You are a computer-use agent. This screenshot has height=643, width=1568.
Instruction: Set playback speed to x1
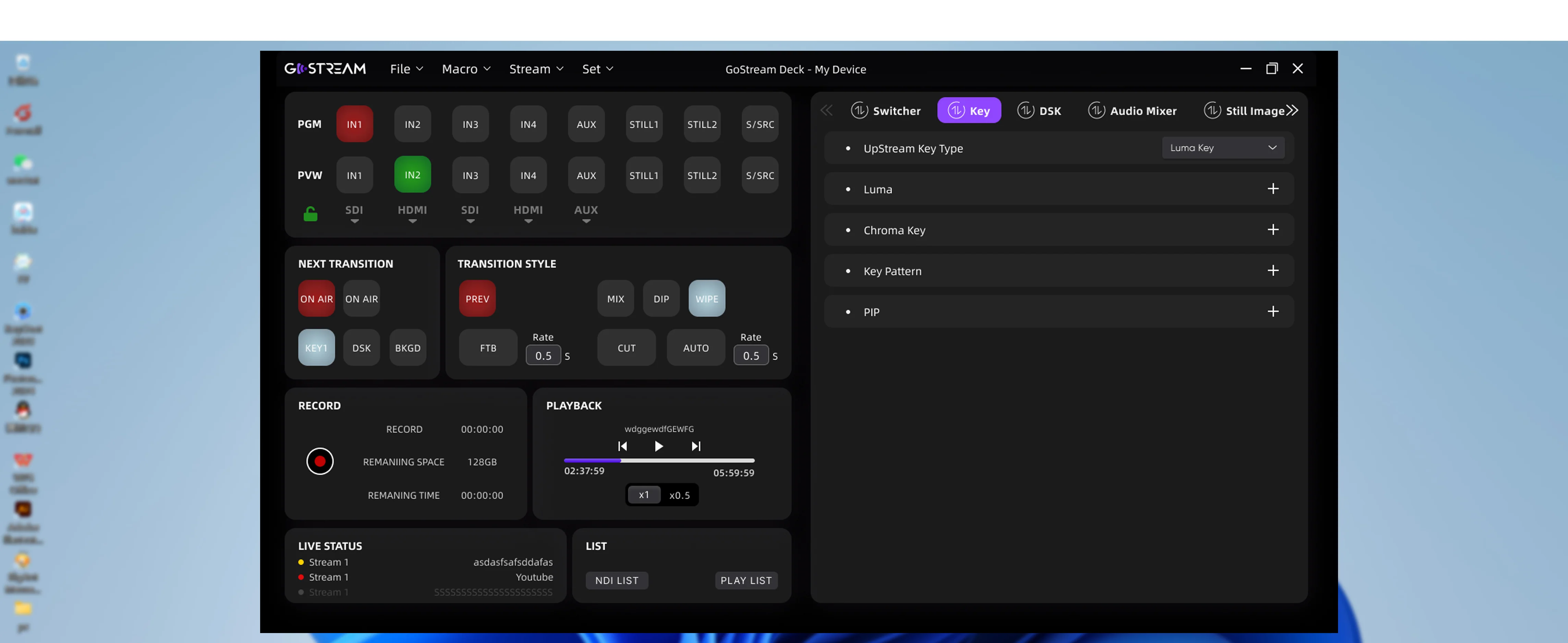coord(644,495)
